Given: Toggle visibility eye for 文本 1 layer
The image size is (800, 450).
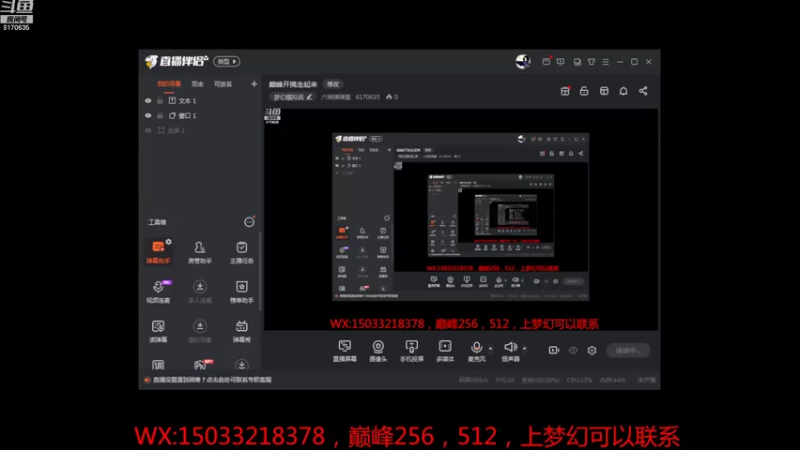Looking at the screenshot, I should pyautogui.click(x=148, y=101).
